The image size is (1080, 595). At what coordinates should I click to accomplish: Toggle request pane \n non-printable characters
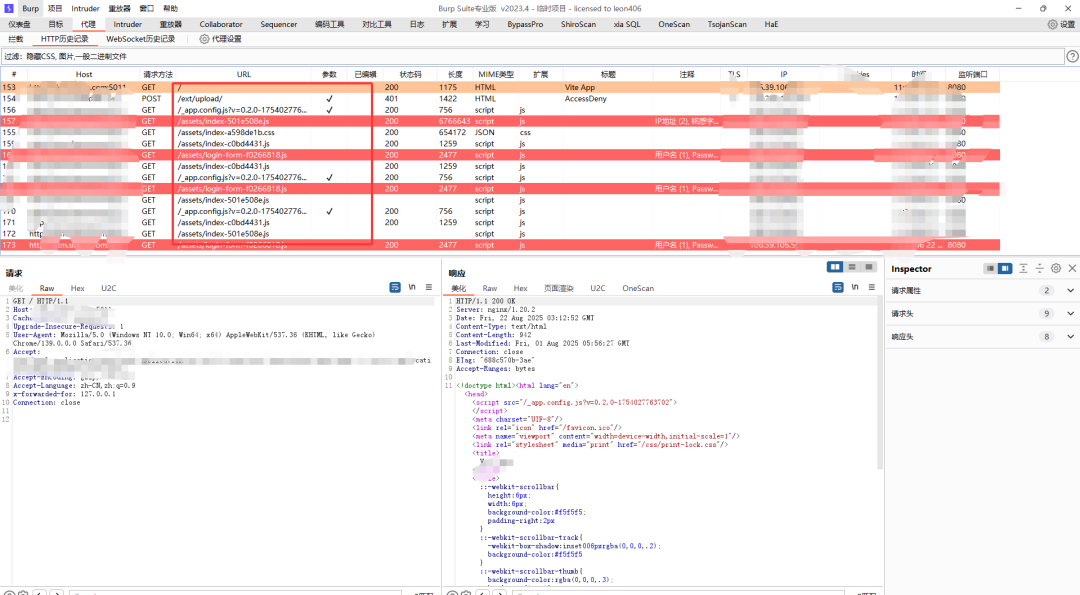412,287
